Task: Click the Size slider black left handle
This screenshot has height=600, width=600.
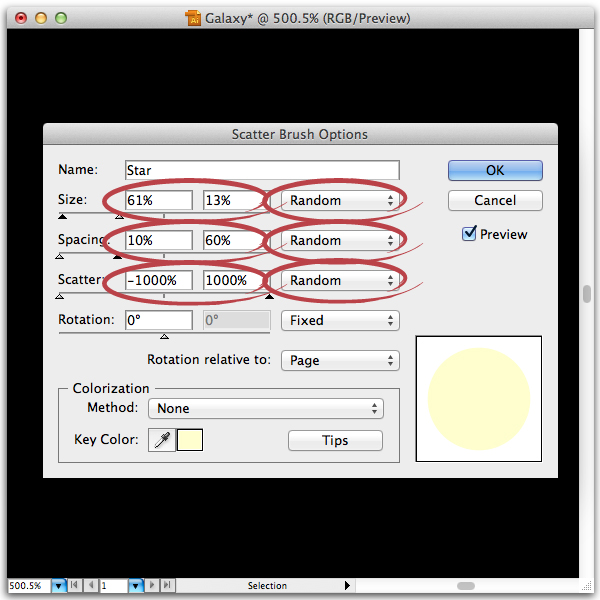Action: (x=62, y=217)
